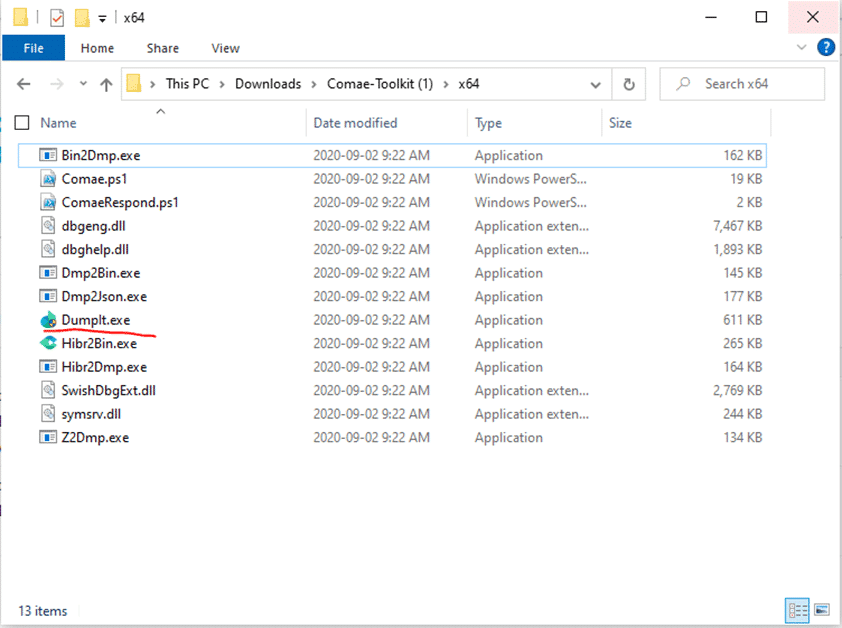Viewport: 842px width, 628px height.
Task: Select the Hibr2Dmp.exe file name
Action: click(104, 367)
